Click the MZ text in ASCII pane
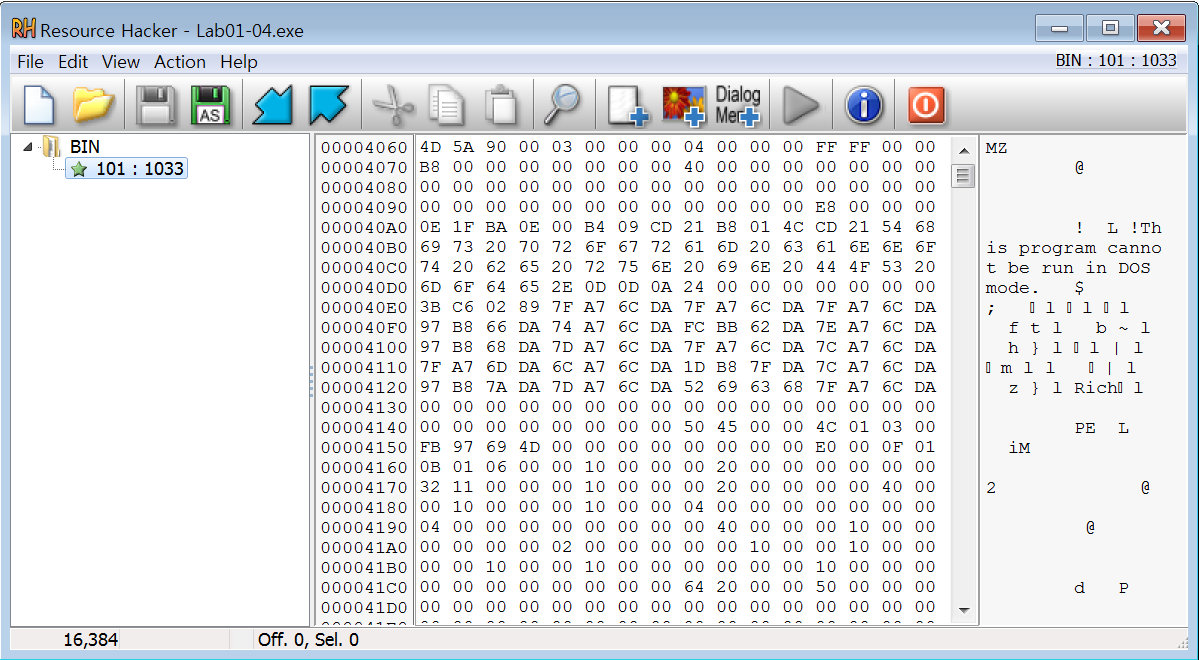The height and width of the screenshot is (660, 1199). click(x=996, y=148)
